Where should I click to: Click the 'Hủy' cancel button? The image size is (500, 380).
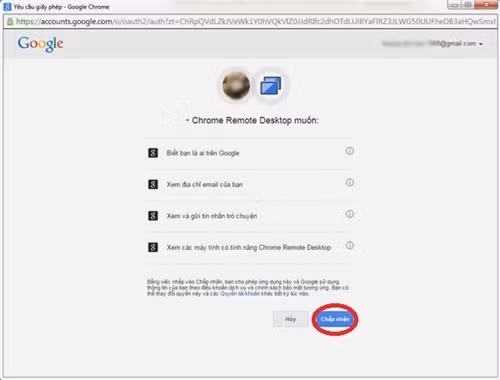pos(290,319)
